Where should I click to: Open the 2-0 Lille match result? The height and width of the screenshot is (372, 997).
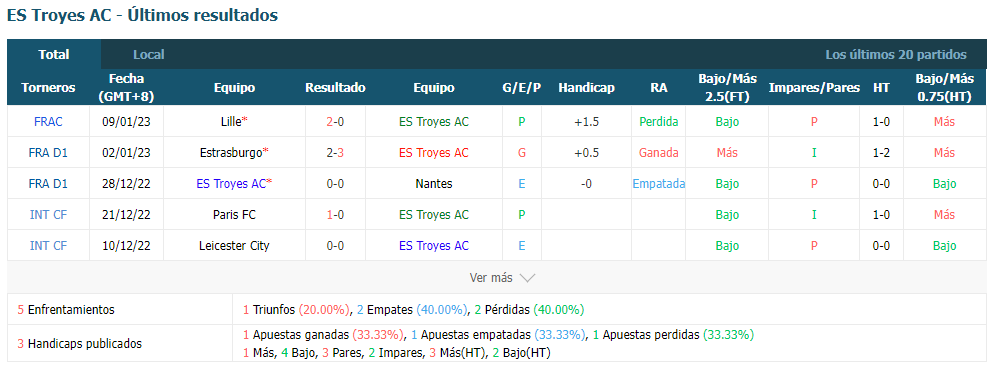click(335, 121)
